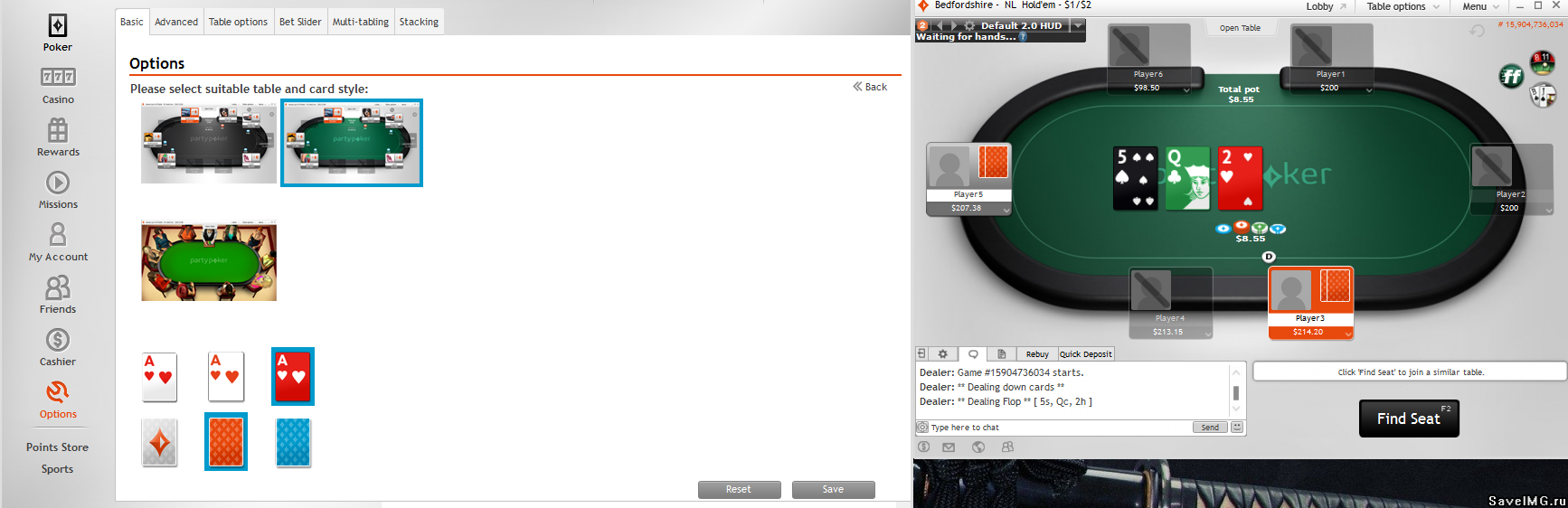Click the chat settings icon left of chat input
This screenshot has height=508, width=1568.
(922, 427)
